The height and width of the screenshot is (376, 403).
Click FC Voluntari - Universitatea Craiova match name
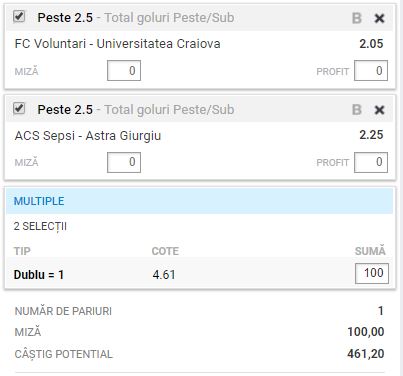point(117,44)
